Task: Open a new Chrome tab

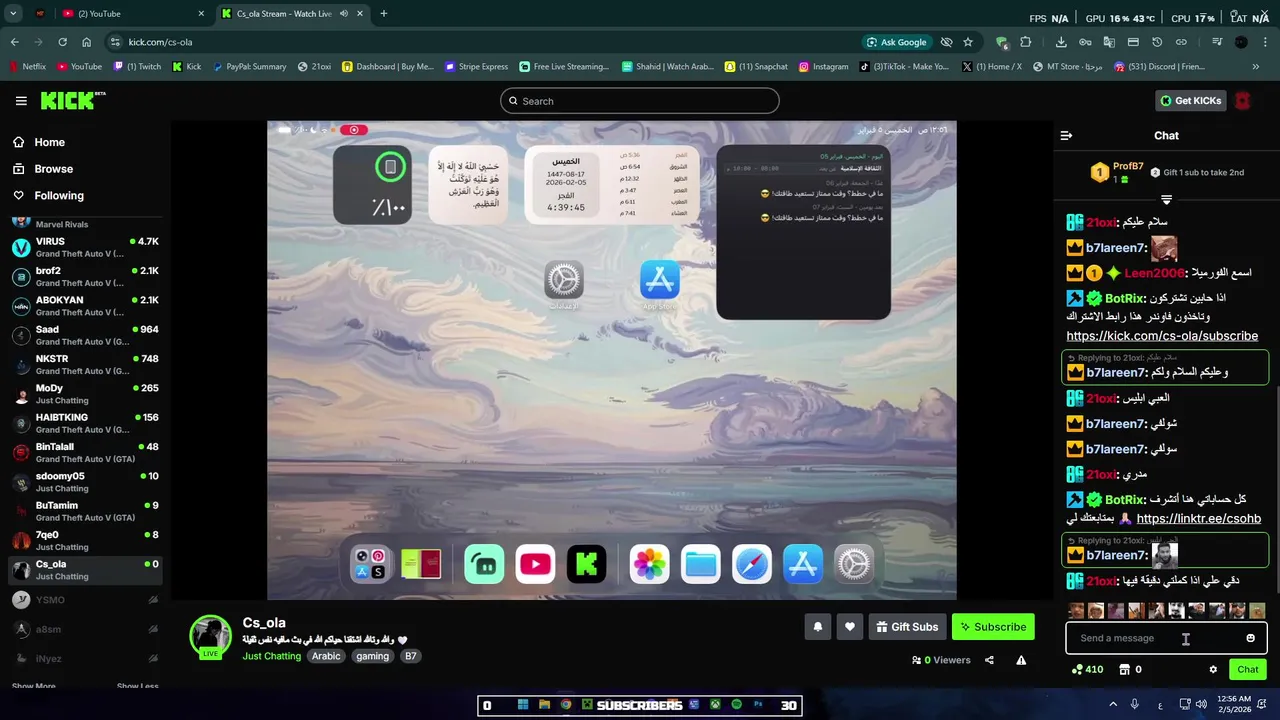Action: [x=384, y=14]
